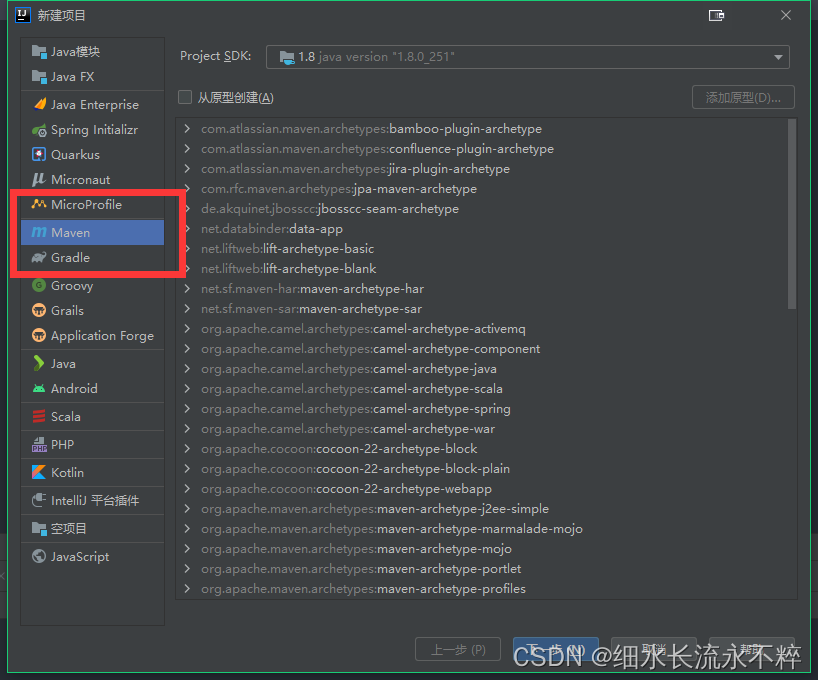Click the IntelliJ logo in title bar
The height and width of the screenshot is (680, 818).
tap(23, 15)
